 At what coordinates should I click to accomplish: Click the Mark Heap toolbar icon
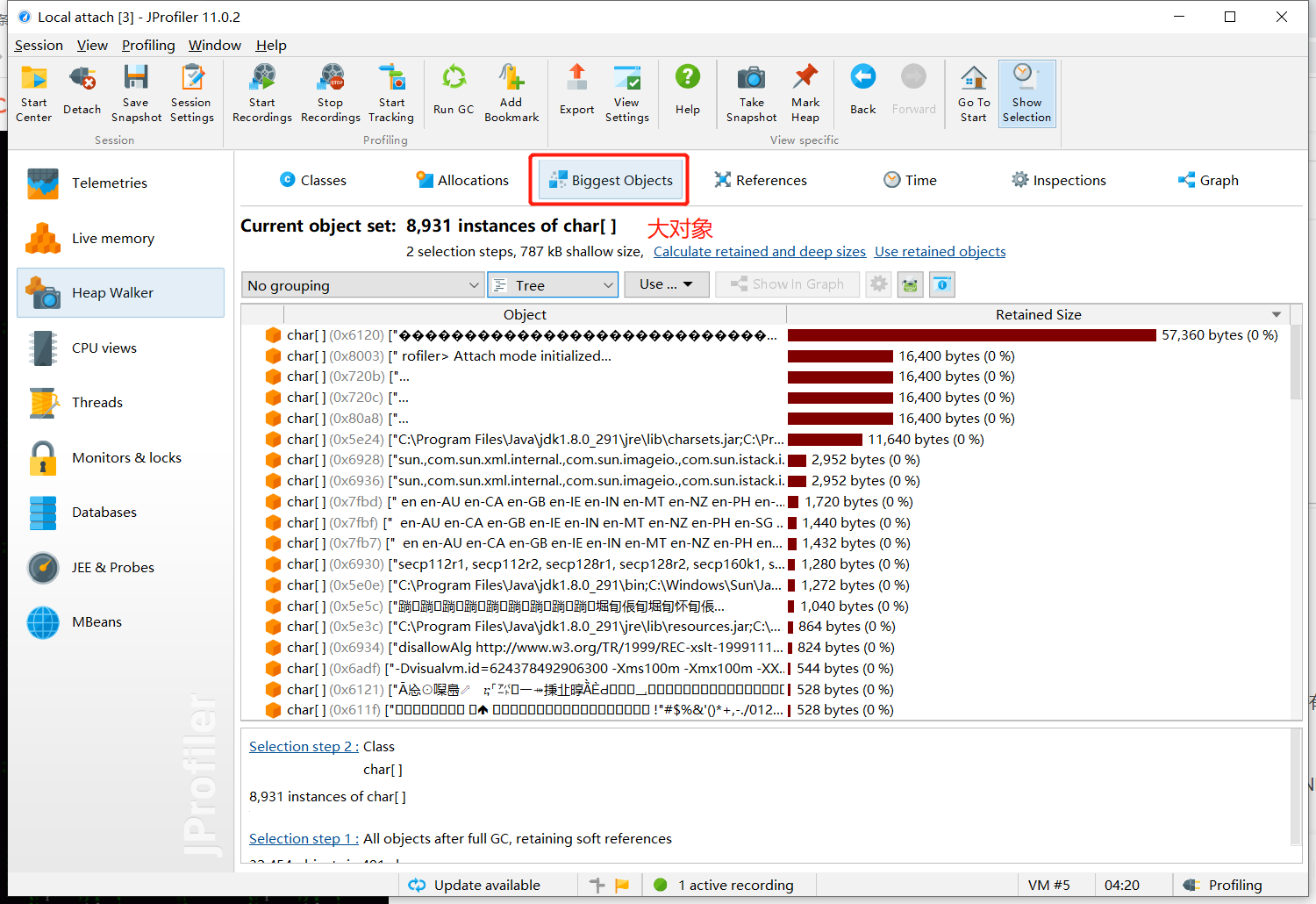click(805, 92)
